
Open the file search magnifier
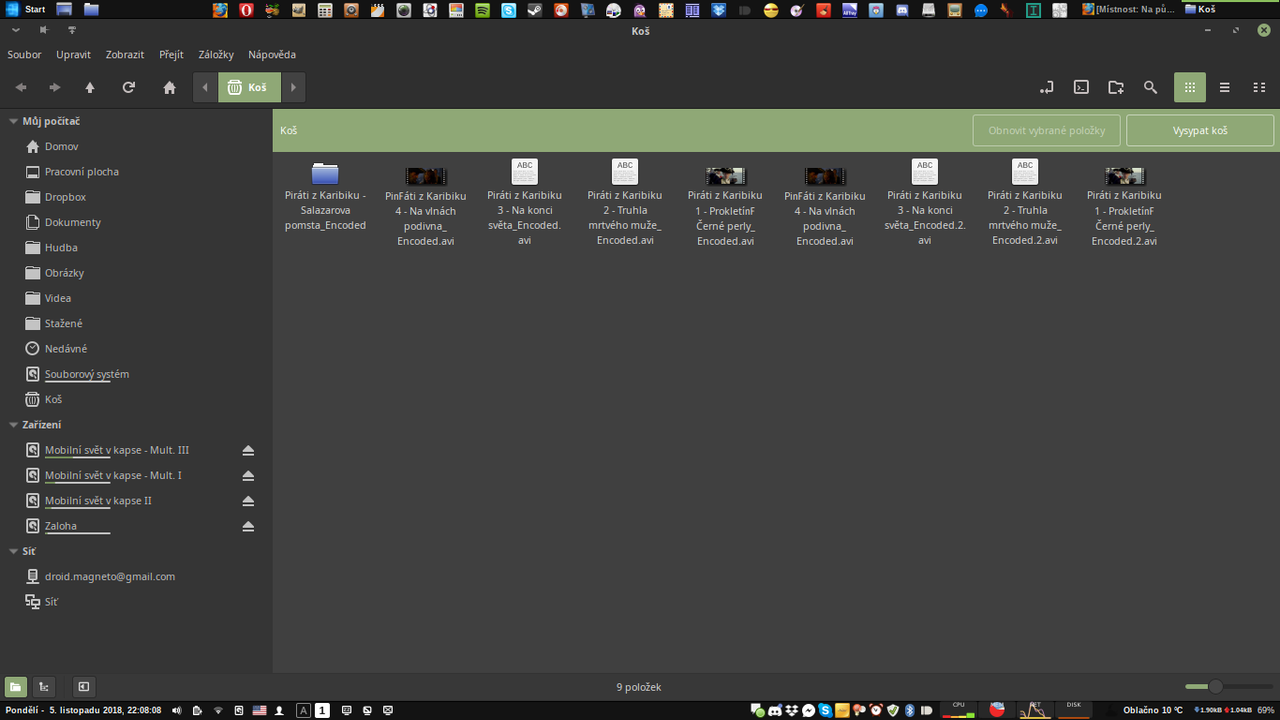coord(1151,87)
